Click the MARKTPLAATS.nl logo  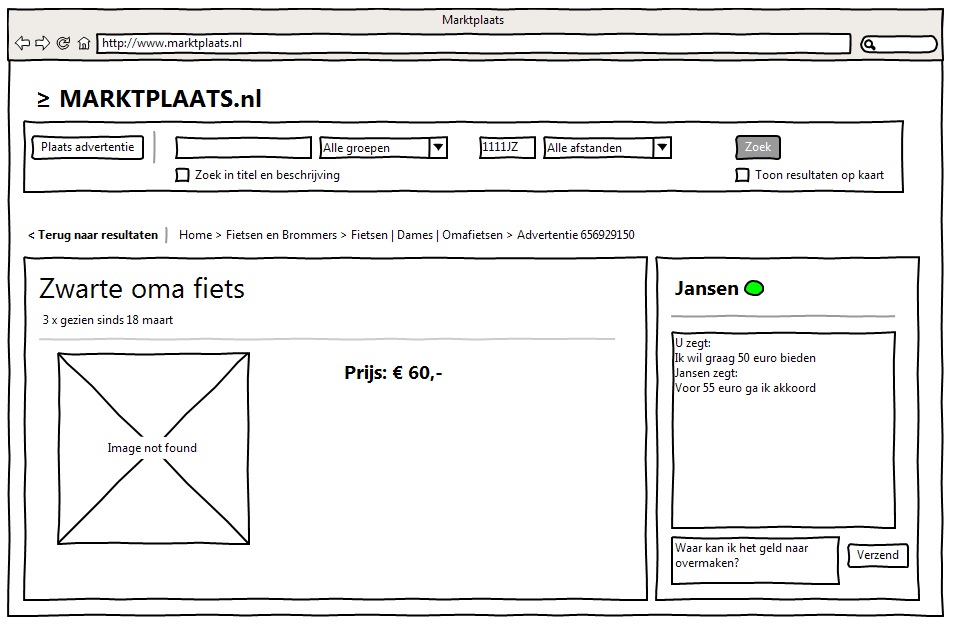[x=150, y=98]
